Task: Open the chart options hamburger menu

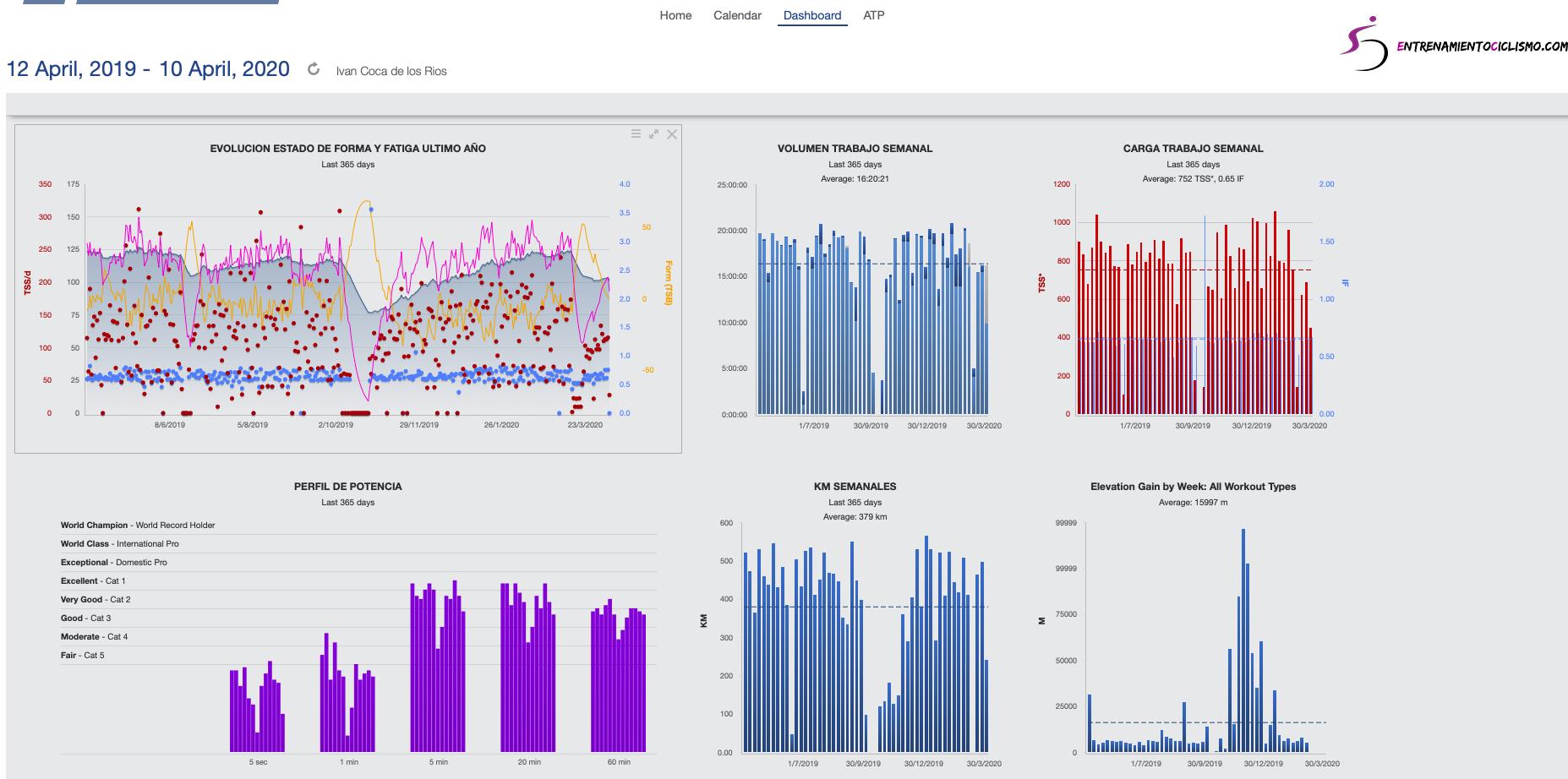Action: [x=636, y=134]
